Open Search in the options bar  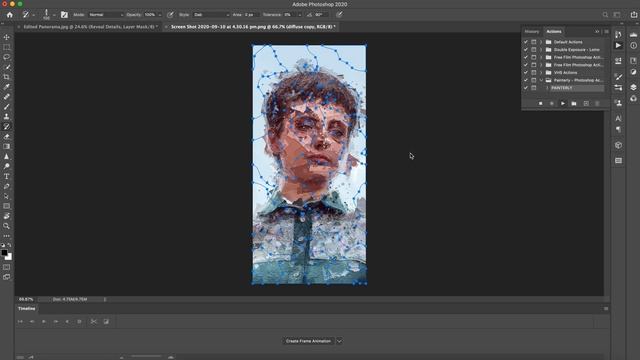pos(605,15)
